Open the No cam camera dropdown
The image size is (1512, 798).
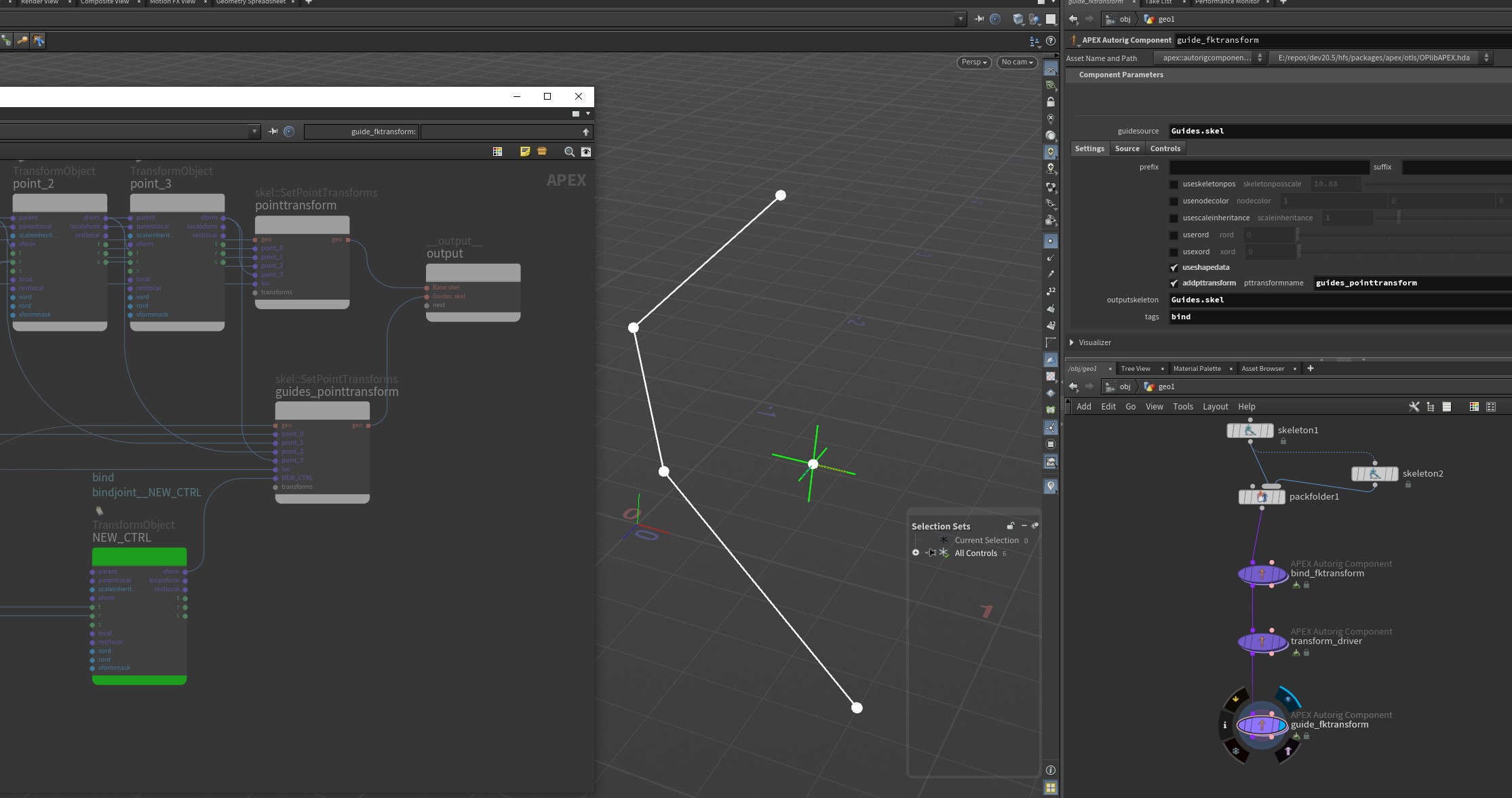pos(1017,62)
